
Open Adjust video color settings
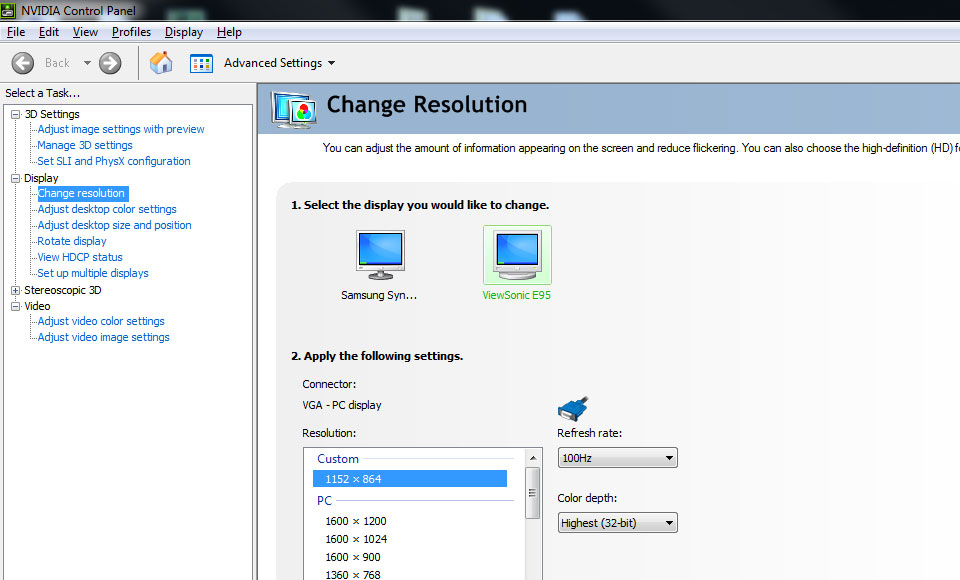click(100, 321)
